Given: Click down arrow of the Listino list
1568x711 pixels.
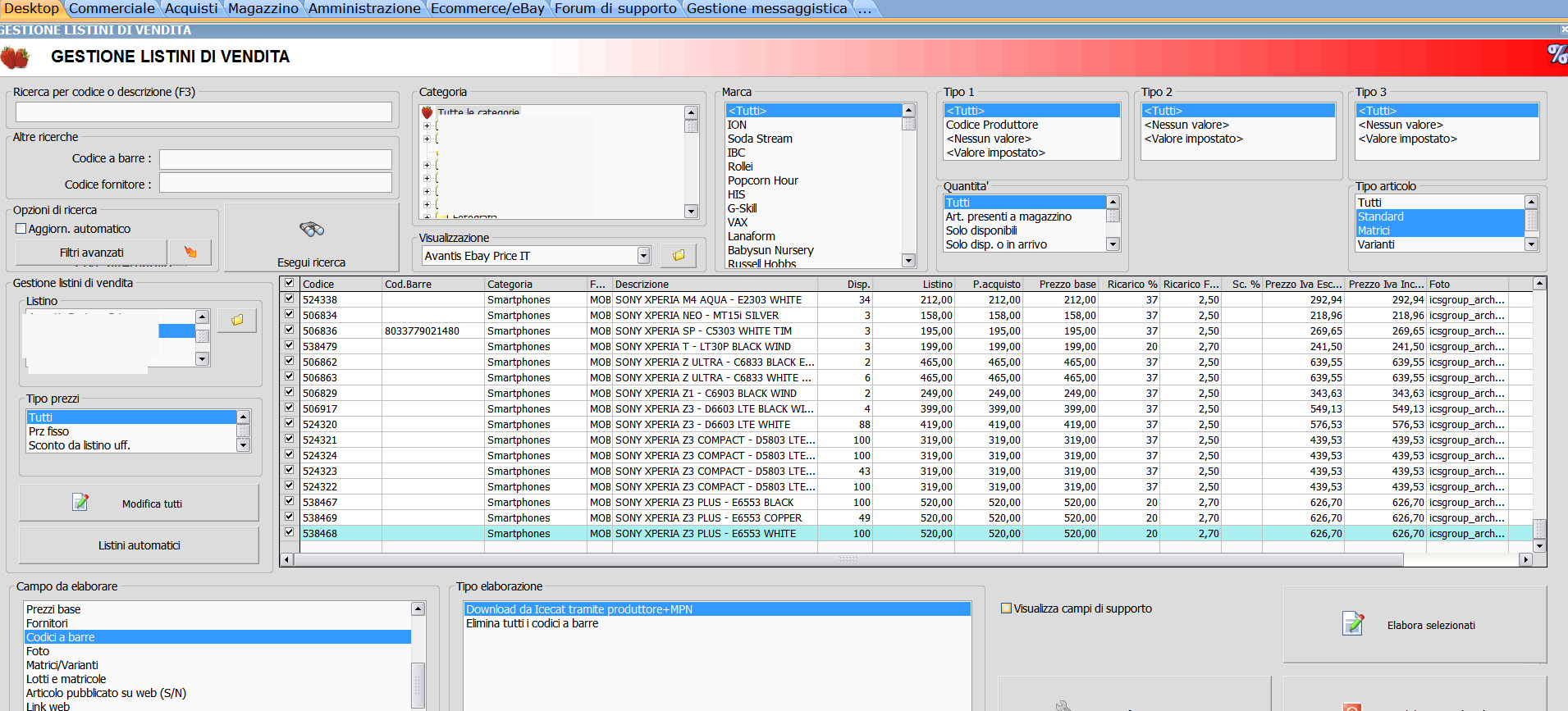Looking at the screenshot, I should [x=202, y=359].
